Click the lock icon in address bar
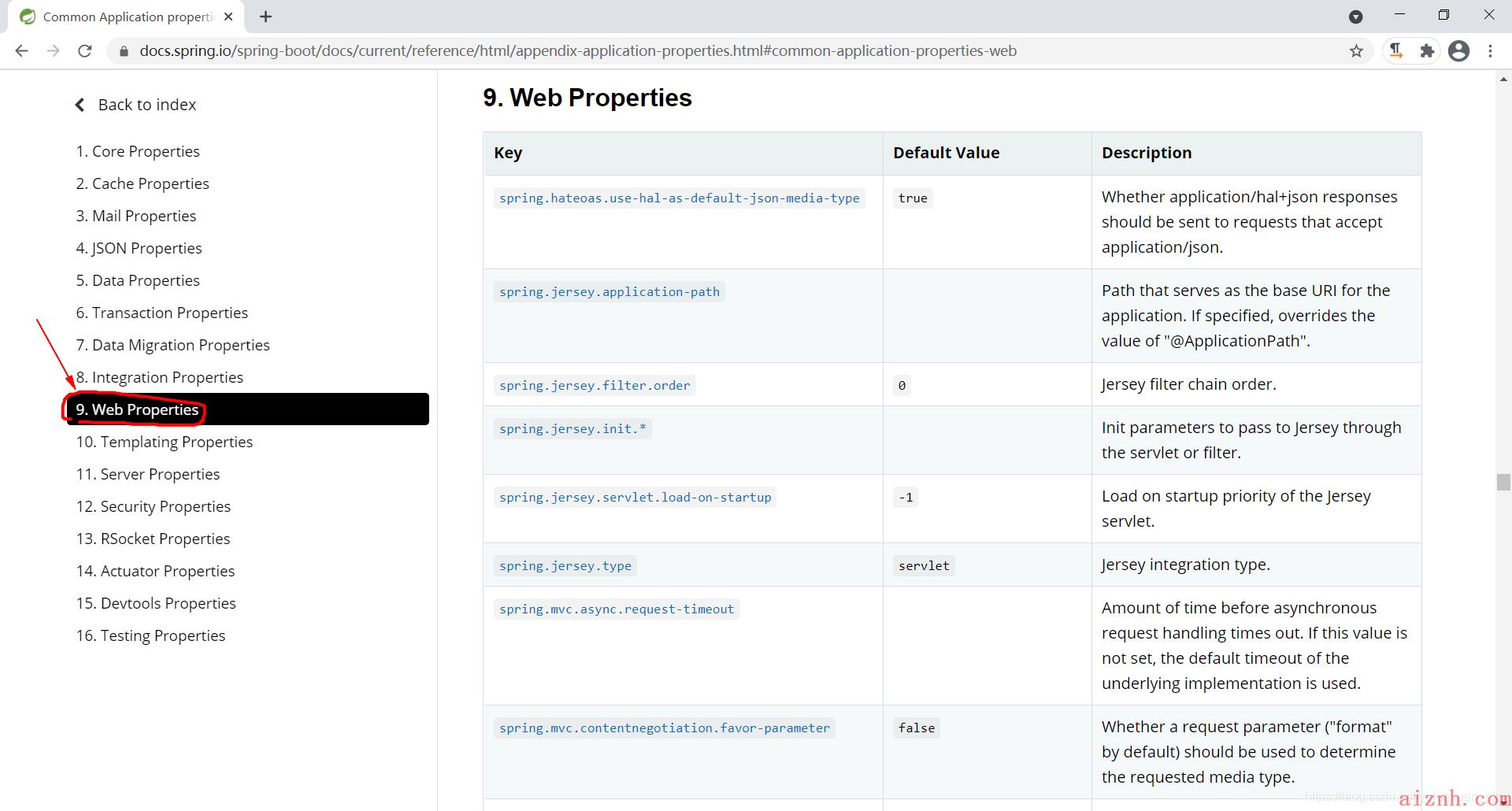 (x=123, y=51)
